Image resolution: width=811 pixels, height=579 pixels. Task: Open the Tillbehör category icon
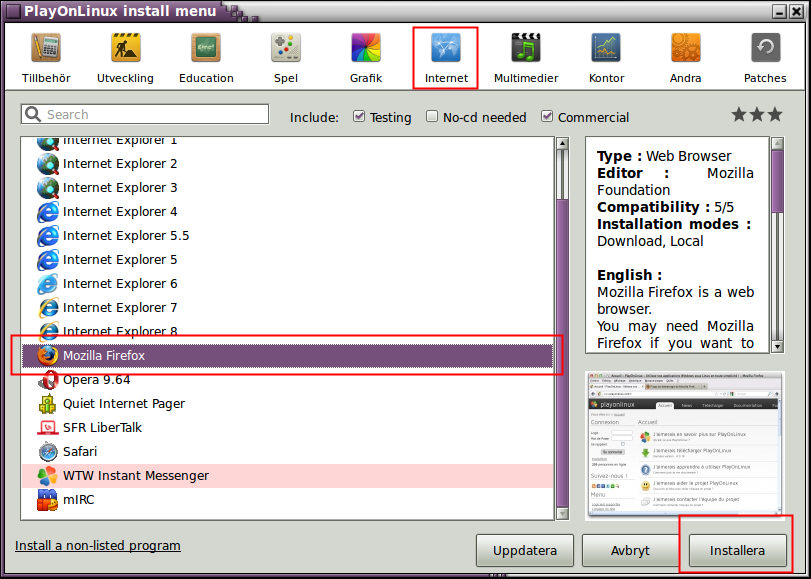tap(46, 48)
